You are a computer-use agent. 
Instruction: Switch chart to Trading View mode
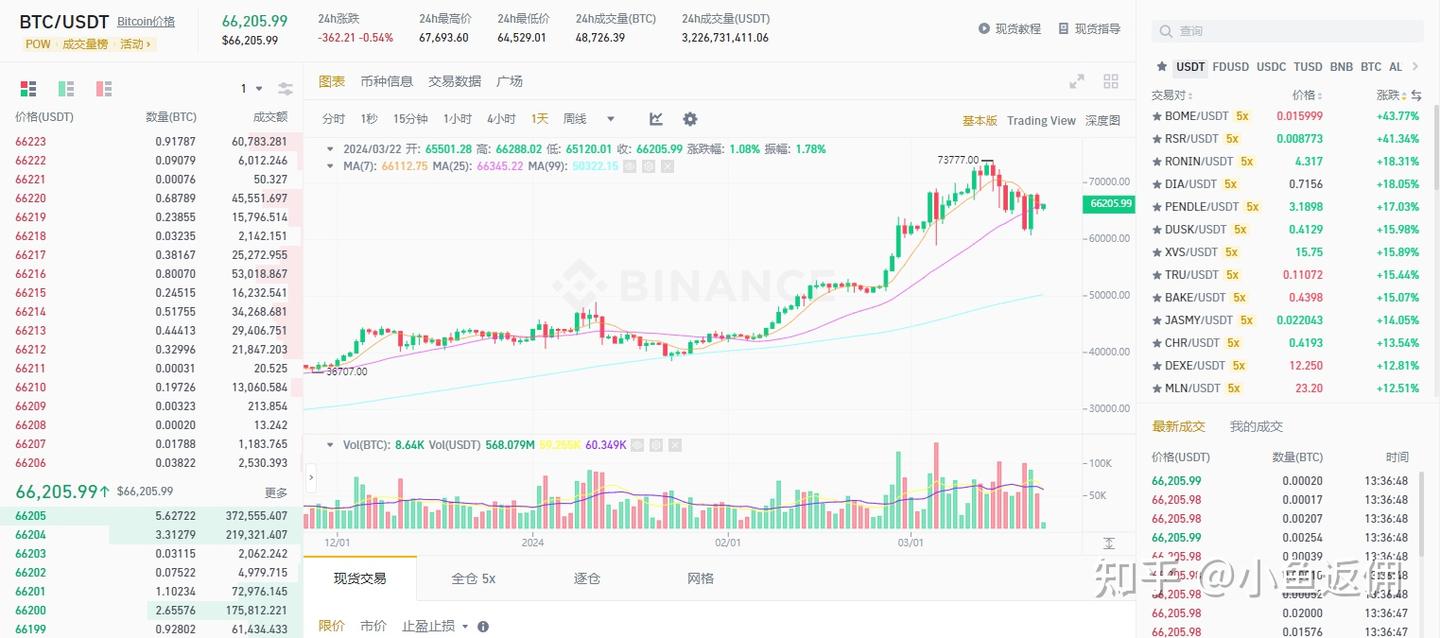1041,120
